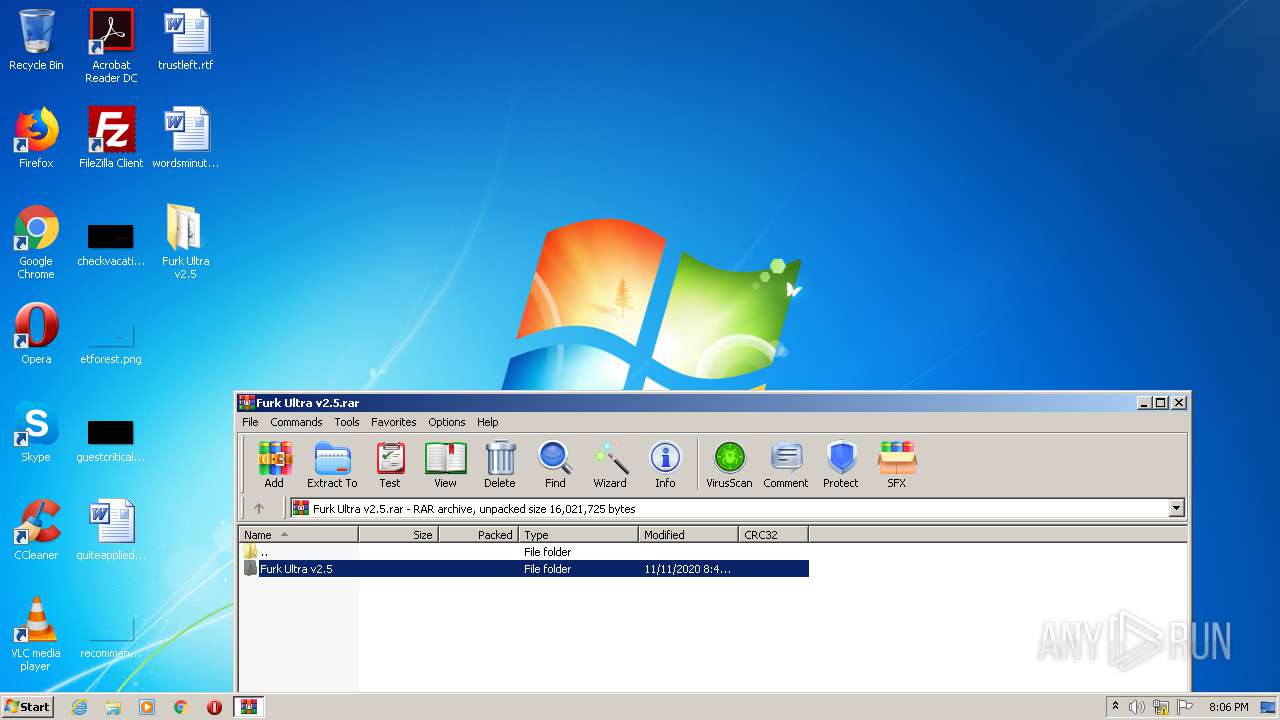Open Internet Explorer from the taskbar
1280x720 pixels.
tap(79, 707)
